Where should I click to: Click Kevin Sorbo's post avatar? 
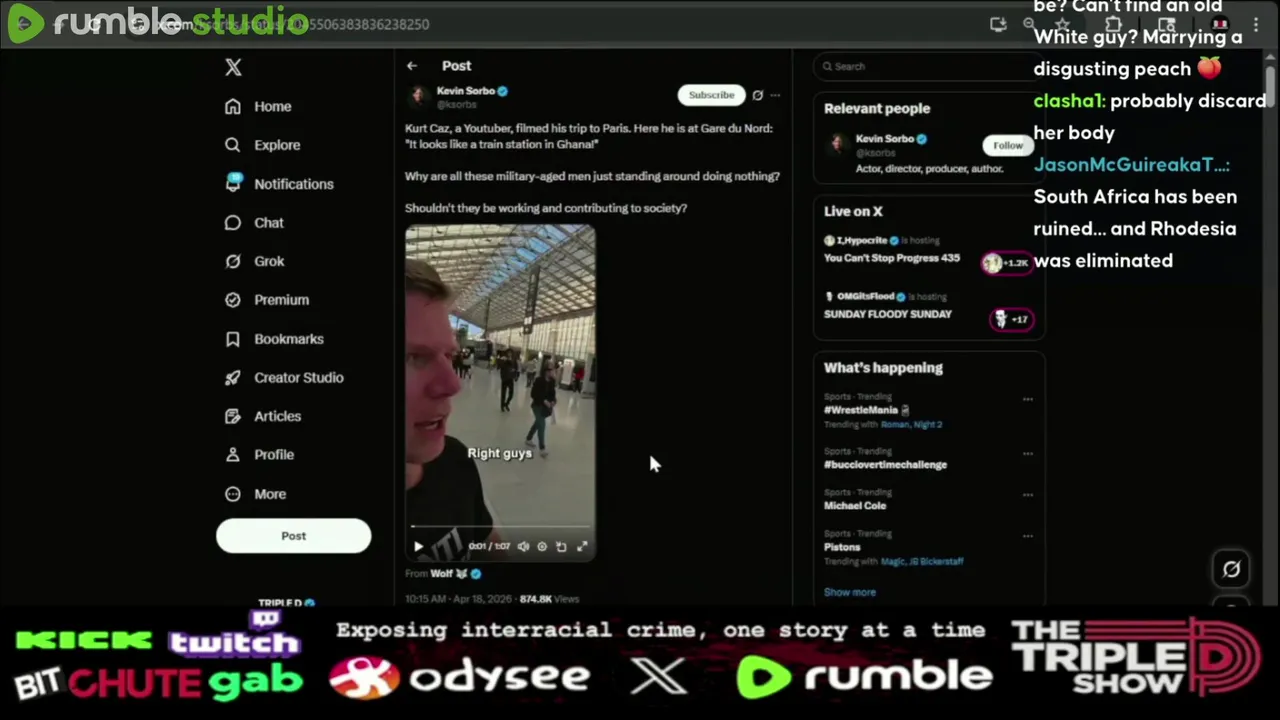(x=418, y=96)
